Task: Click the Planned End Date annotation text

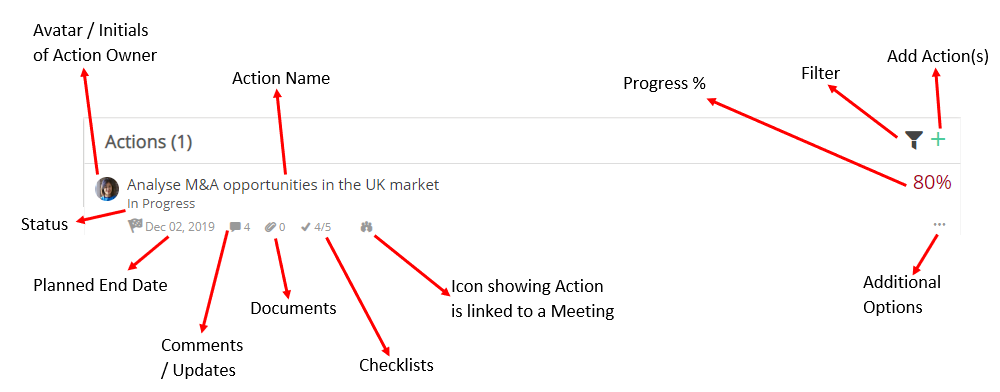Action: point(100,285)
